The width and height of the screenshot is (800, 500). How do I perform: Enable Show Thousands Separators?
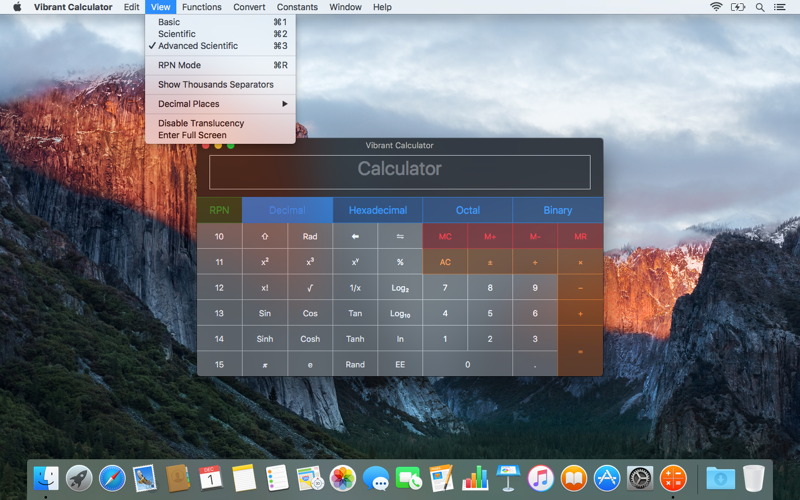220,85
